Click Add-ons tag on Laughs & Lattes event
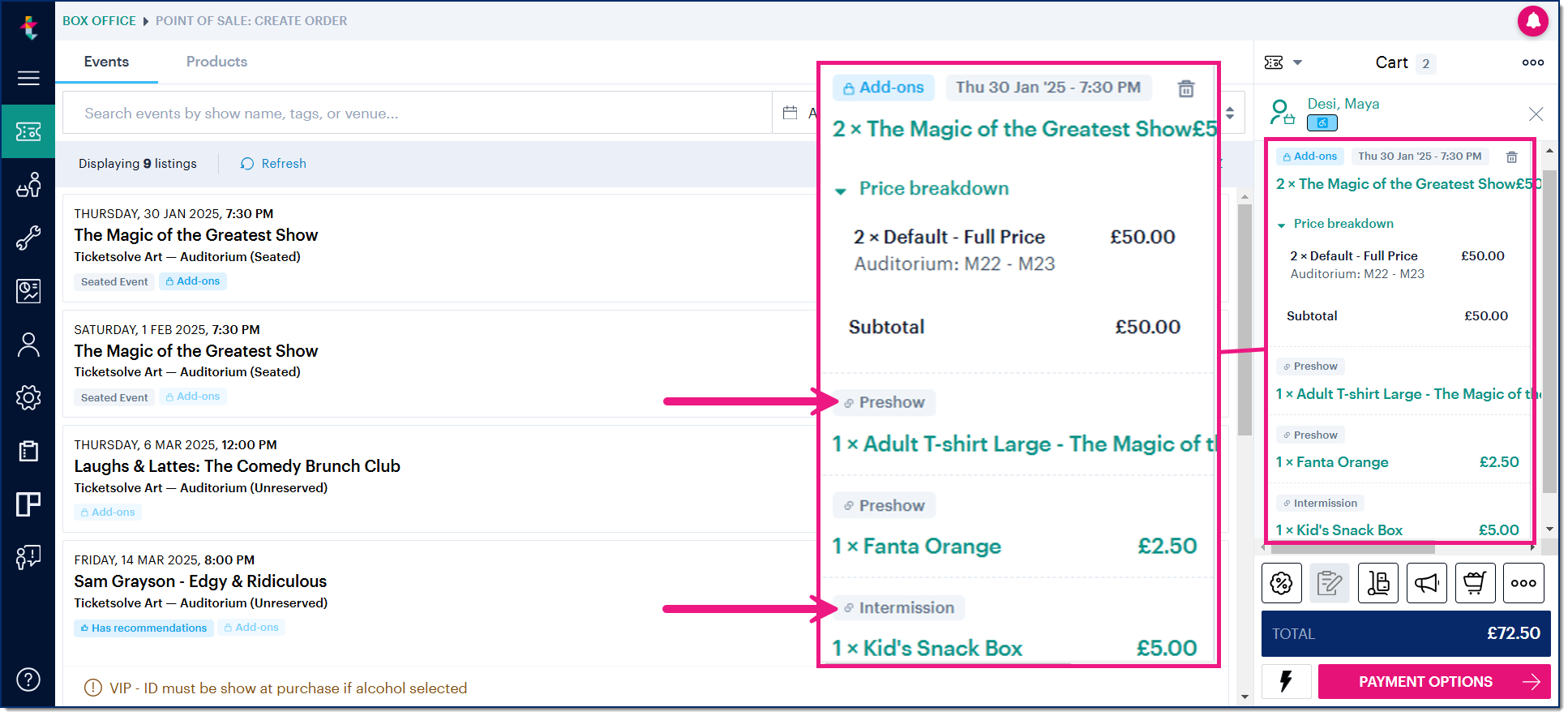 108,512
